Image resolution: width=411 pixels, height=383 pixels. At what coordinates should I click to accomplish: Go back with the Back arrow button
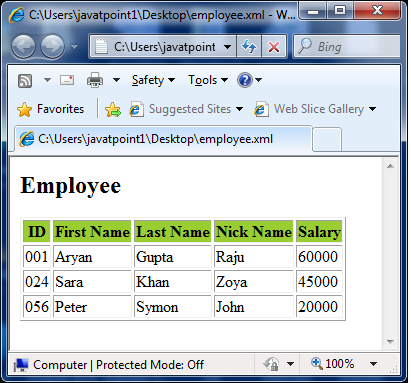coord(23,47)
